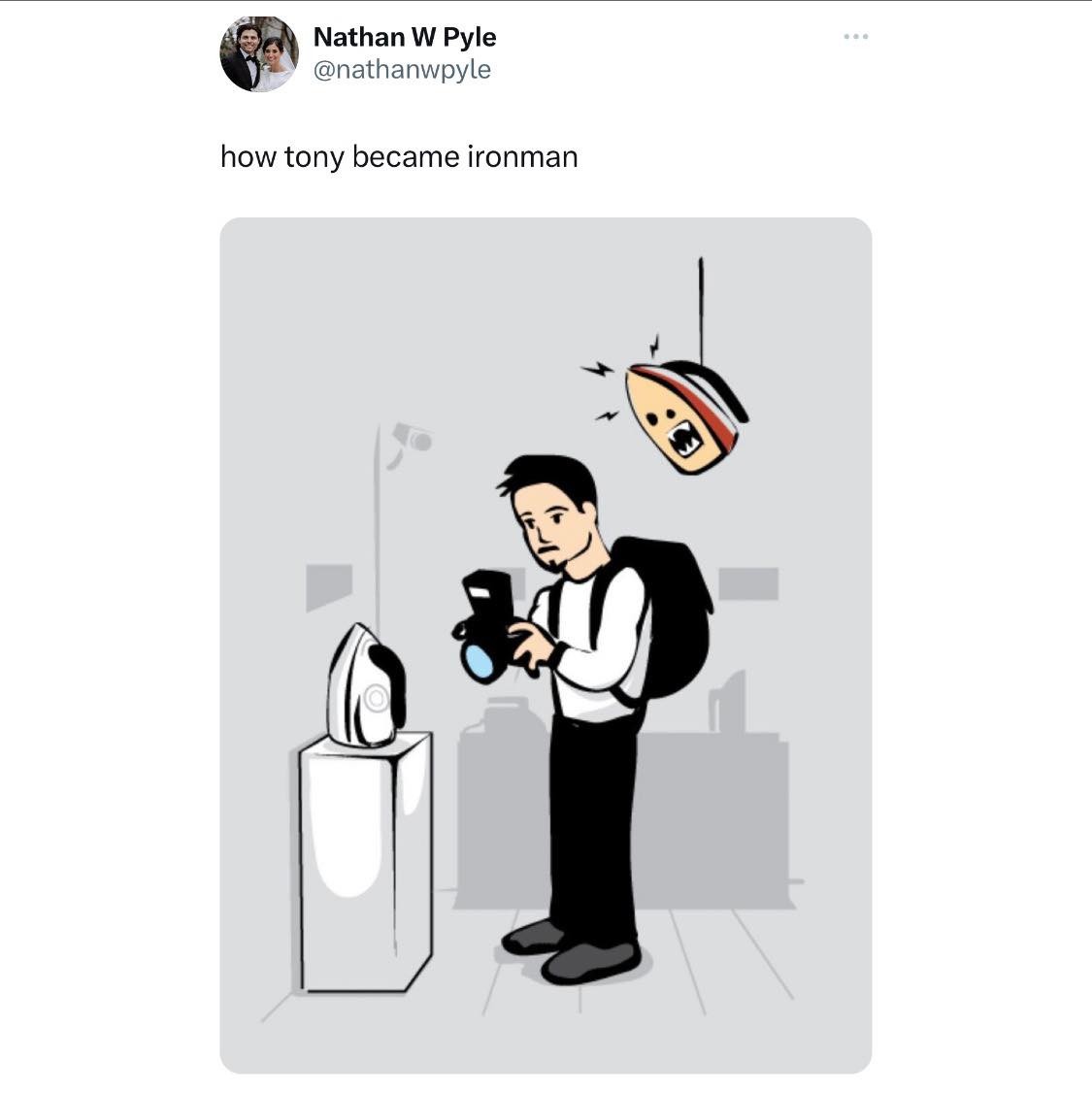Open the @nathanwpyle handle link
This screenshot has width=1092, height=1093.
(x=402, y=70)
